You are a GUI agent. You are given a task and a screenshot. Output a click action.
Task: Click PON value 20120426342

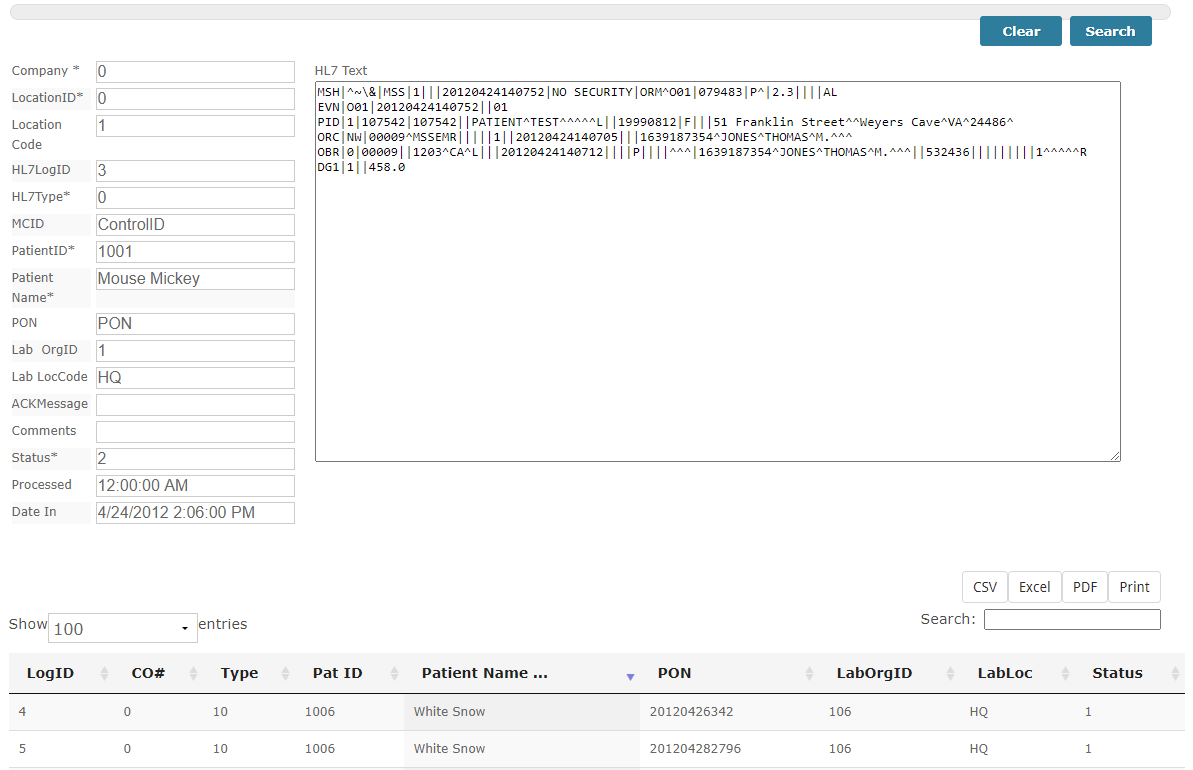coord(691,712)
